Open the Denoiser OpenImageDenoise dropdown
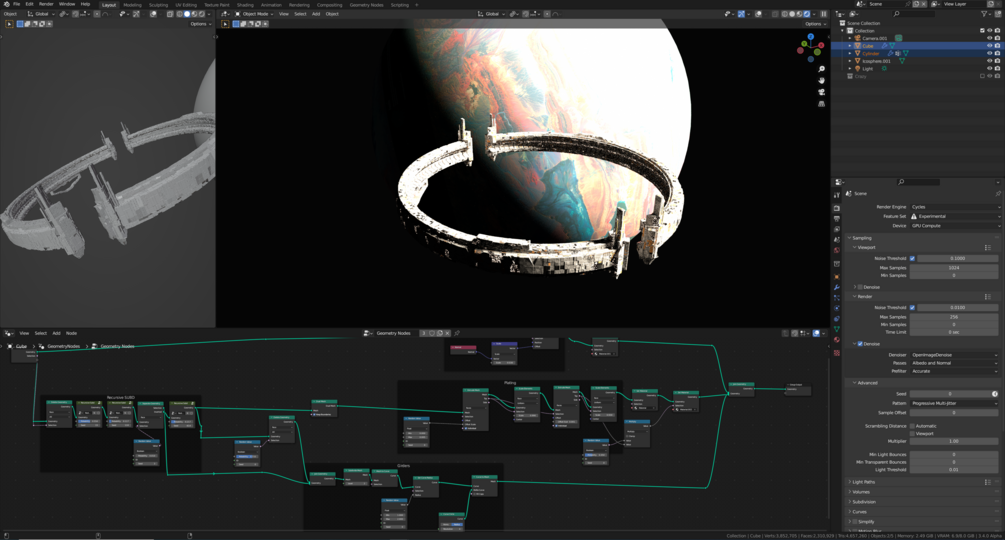This screenshot has width=1005, height=540. [x=955, y=355]
